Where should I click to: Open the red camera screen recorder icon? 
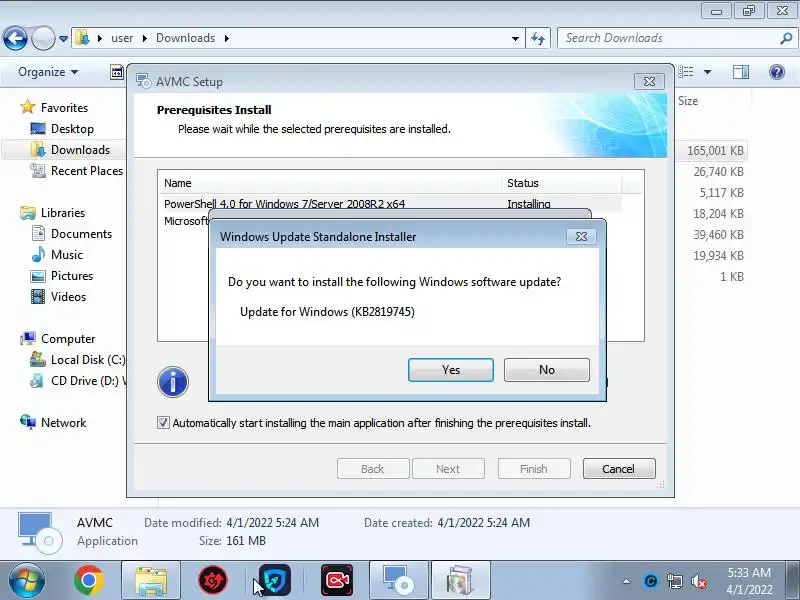337,581
